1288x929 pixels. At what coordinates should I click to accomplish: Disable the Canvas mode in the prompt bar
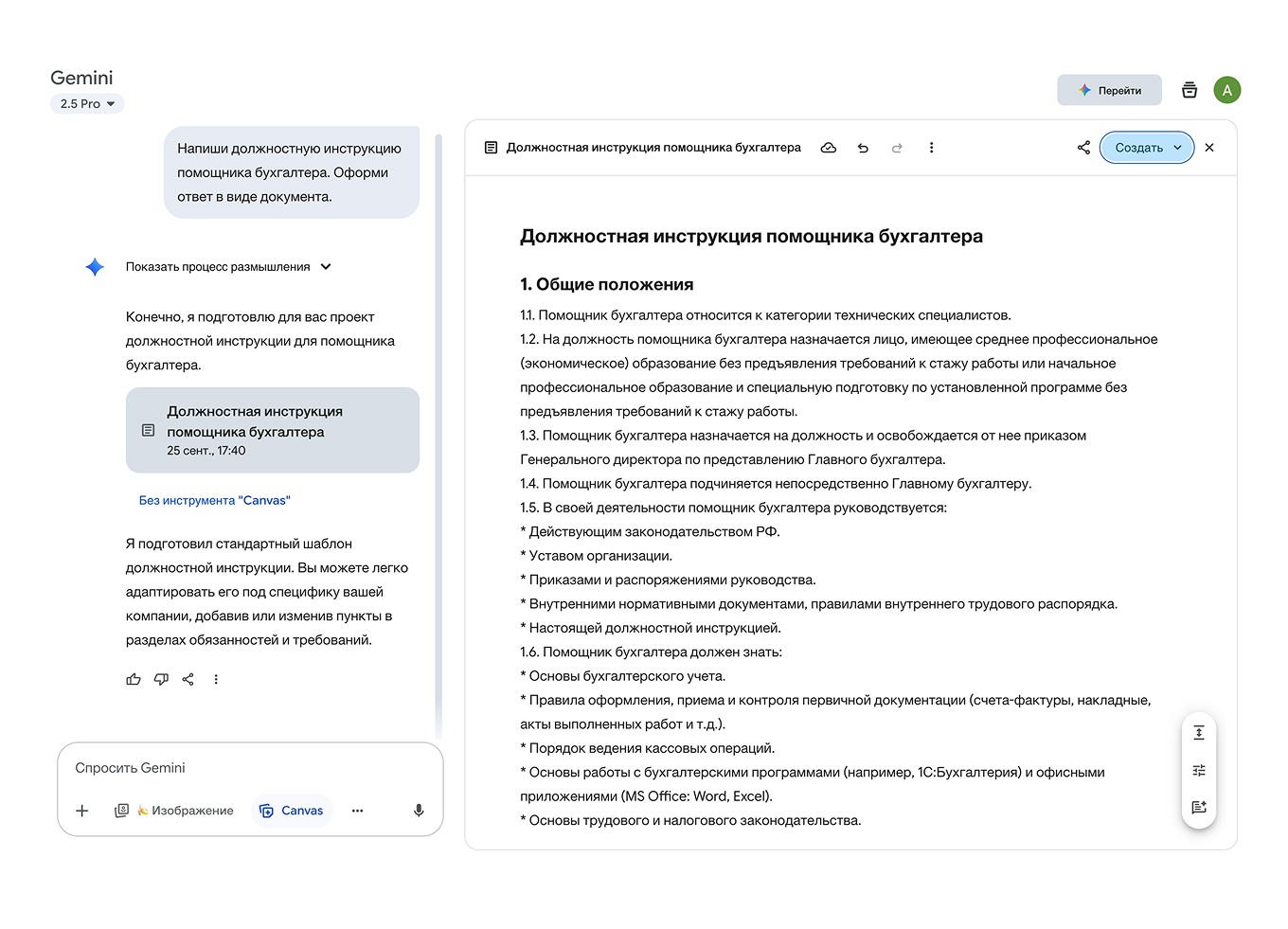292,811
